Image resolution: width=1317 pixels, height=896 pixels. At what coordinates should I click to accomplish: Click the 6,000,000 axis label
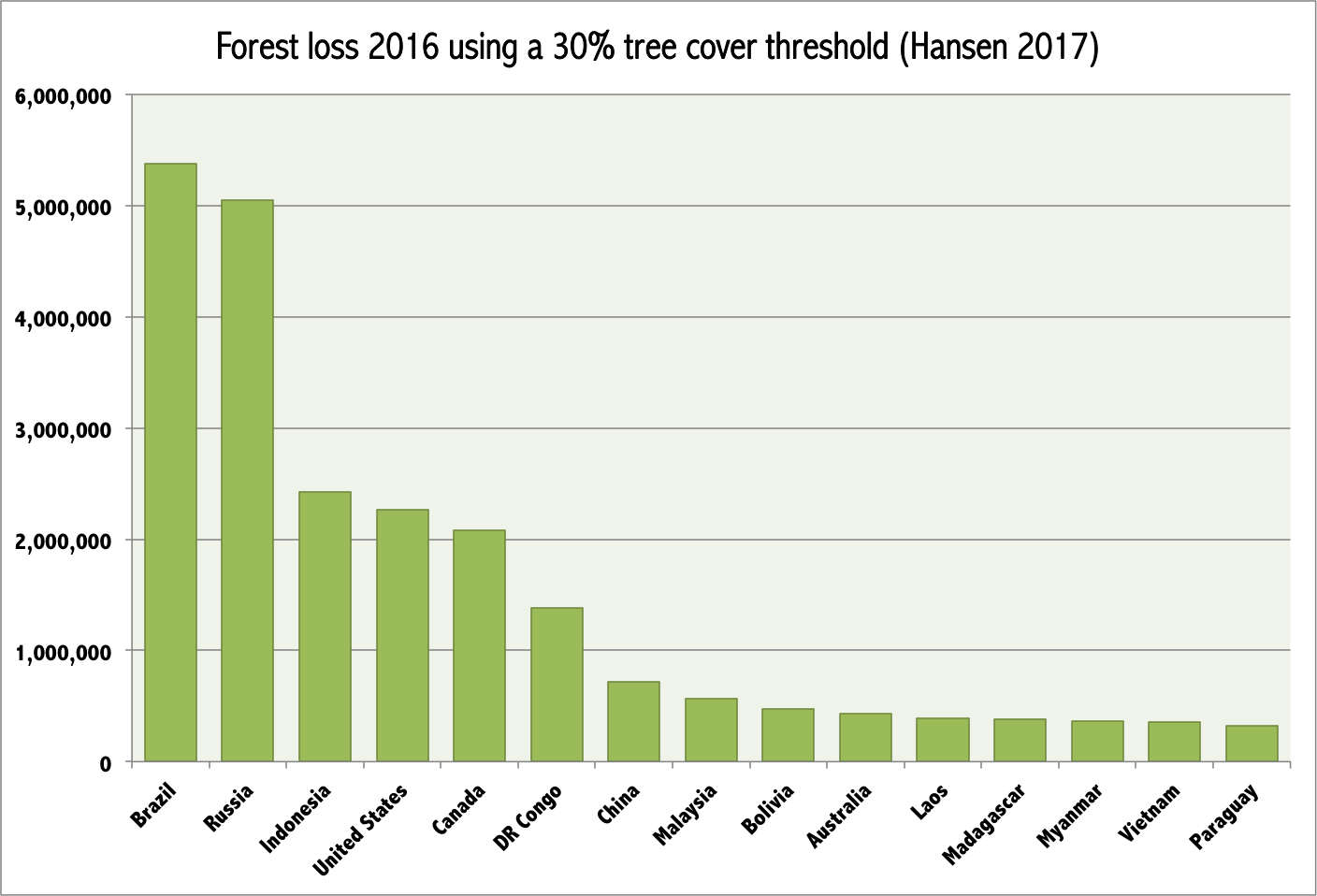[63, 96]
